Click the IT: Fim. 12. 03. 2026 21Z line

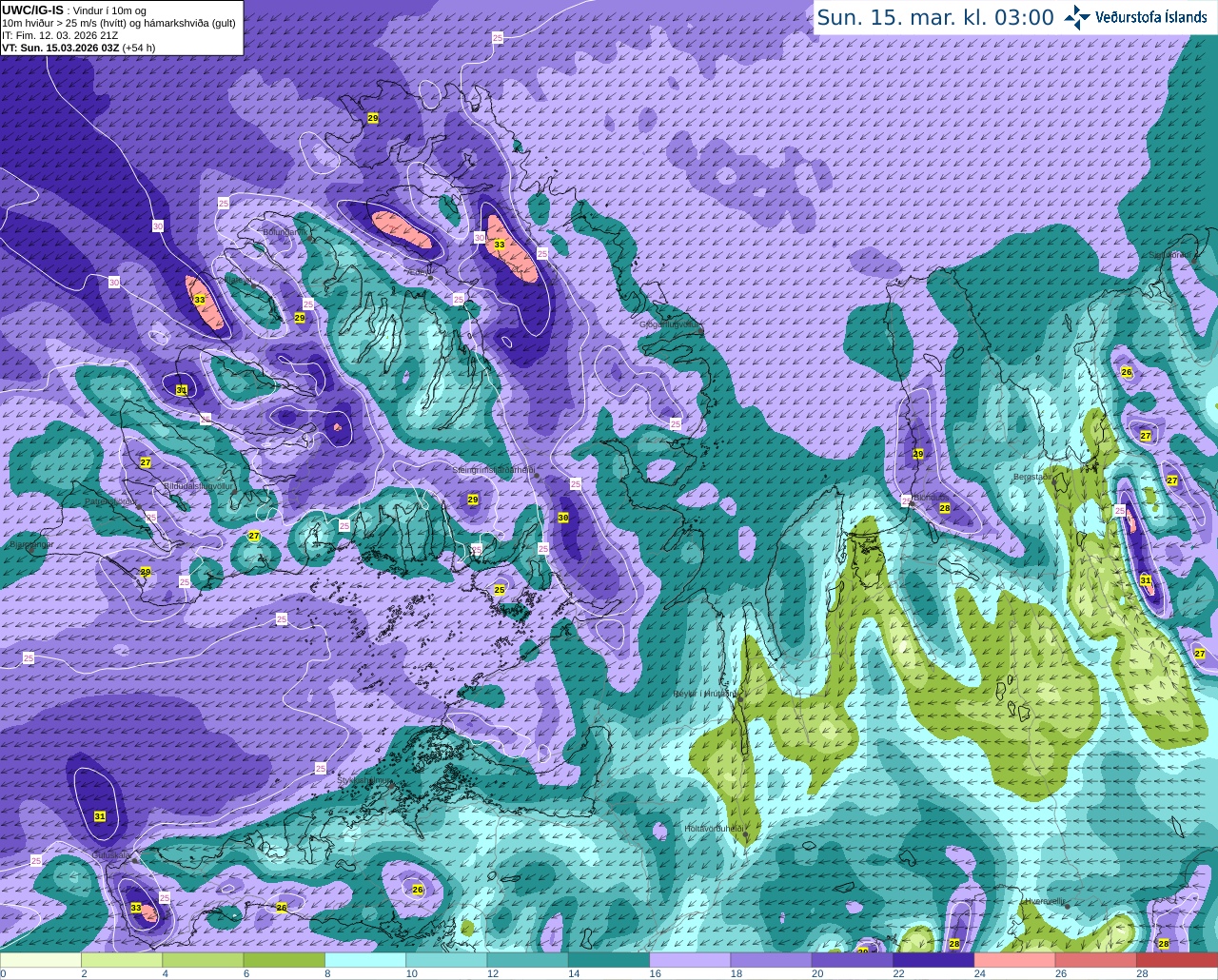pos(60,35)
